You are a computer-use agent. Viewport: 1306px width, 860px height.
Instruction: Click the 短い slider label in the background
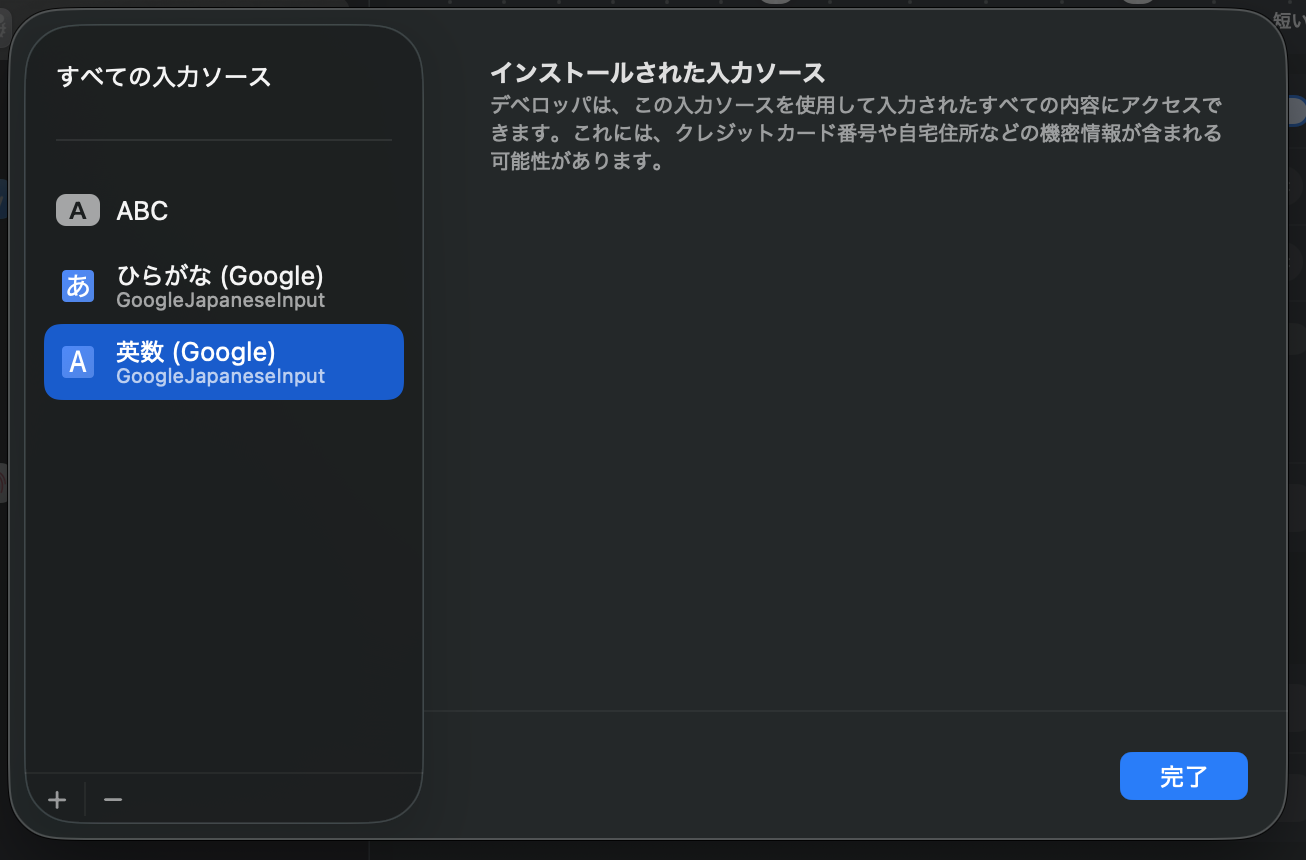[x=1291, y=20]
